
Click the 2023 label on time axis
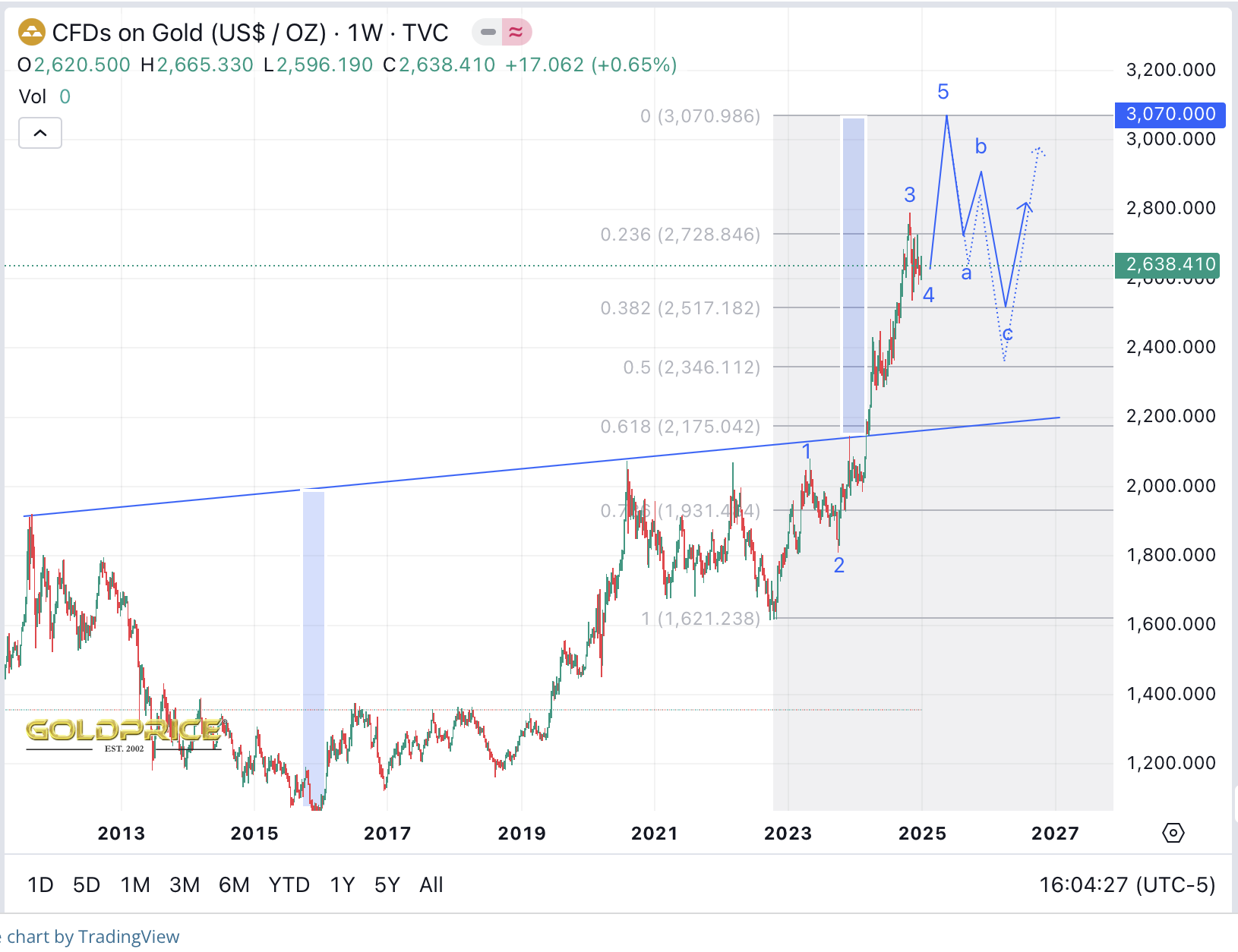coord(788,834)
